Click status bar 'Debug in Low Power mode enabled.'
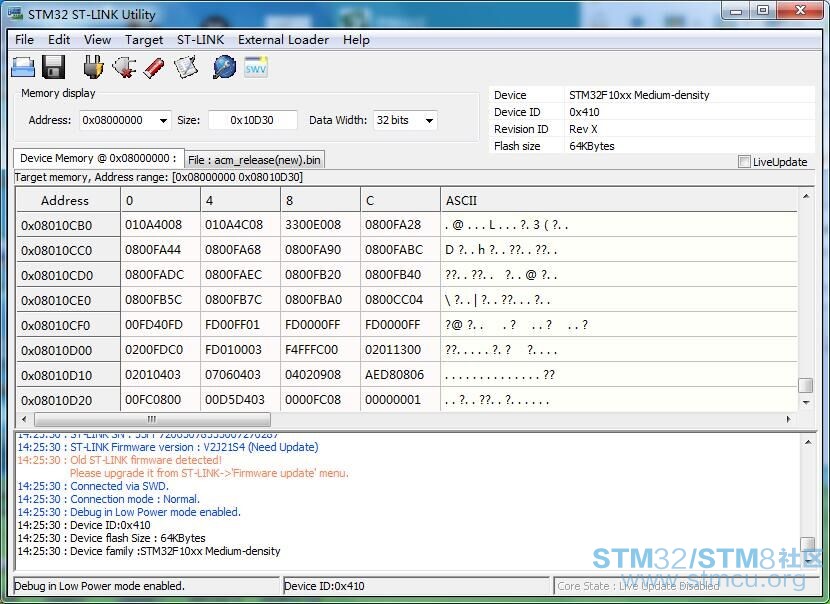The image size is (830, 604). [100, 586]
